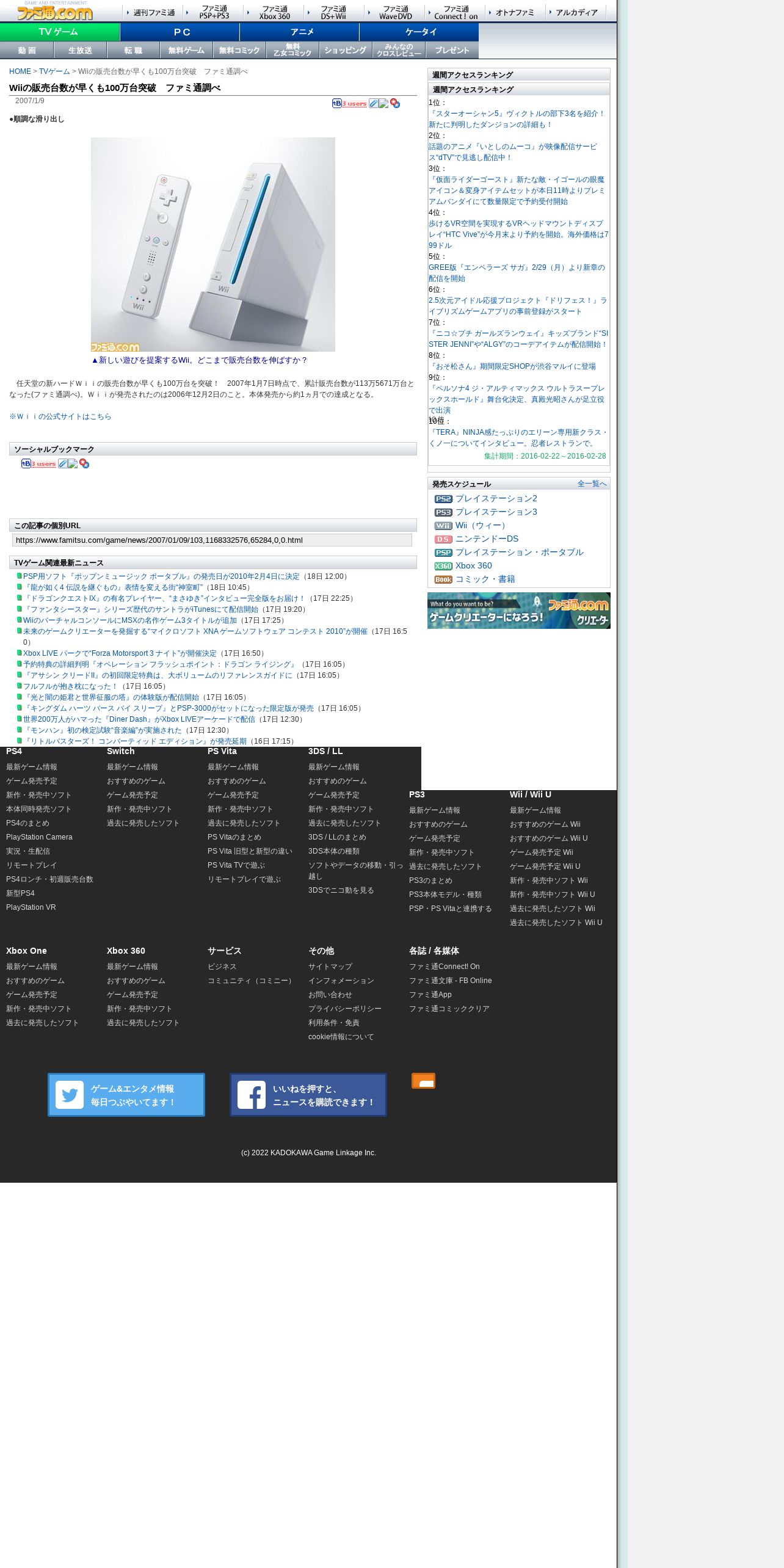Click サイトマップ in the その他 footer column

(x=330, y=967)
